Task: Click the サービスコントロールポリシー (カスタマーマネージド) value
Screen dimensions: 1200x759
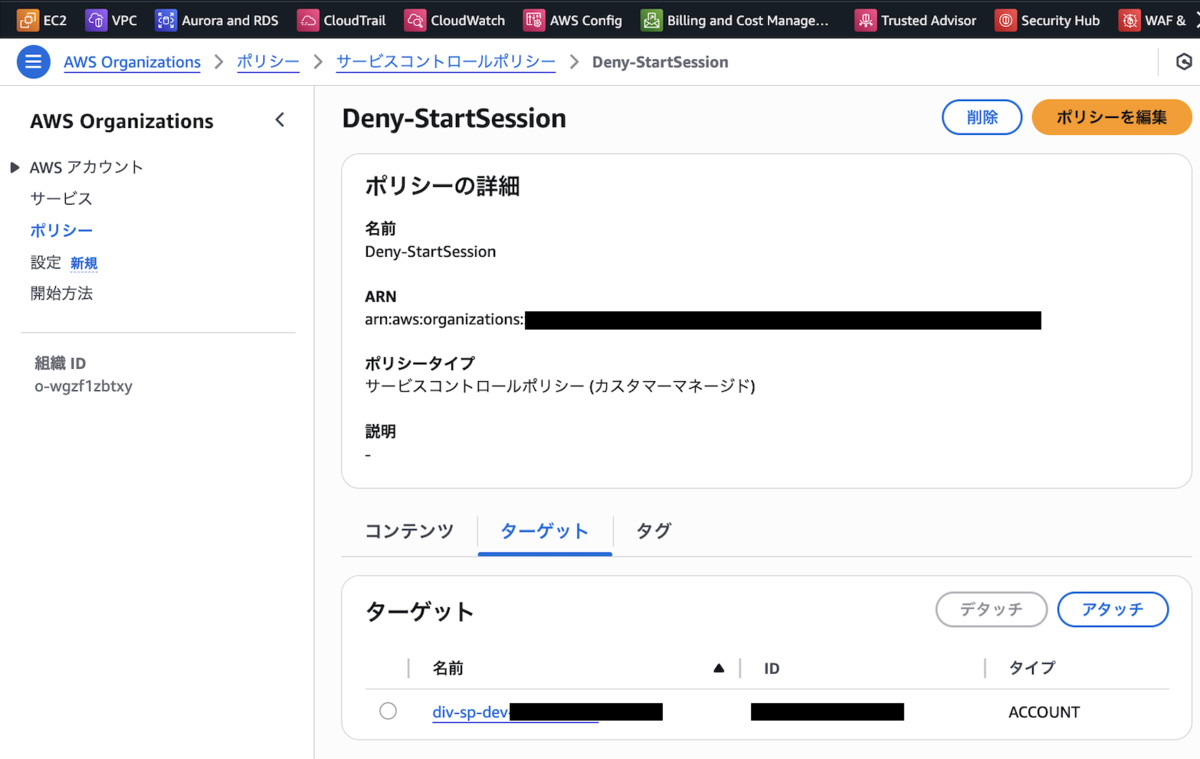Action: coord(560,386)
